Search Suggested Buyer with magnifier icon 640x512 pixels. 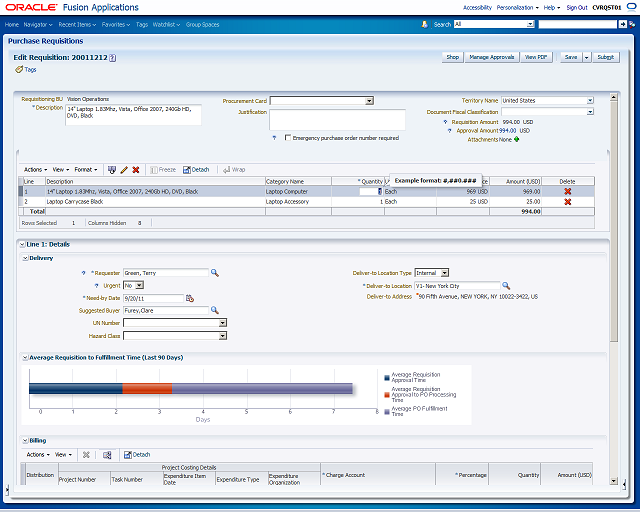pos(215,311)
